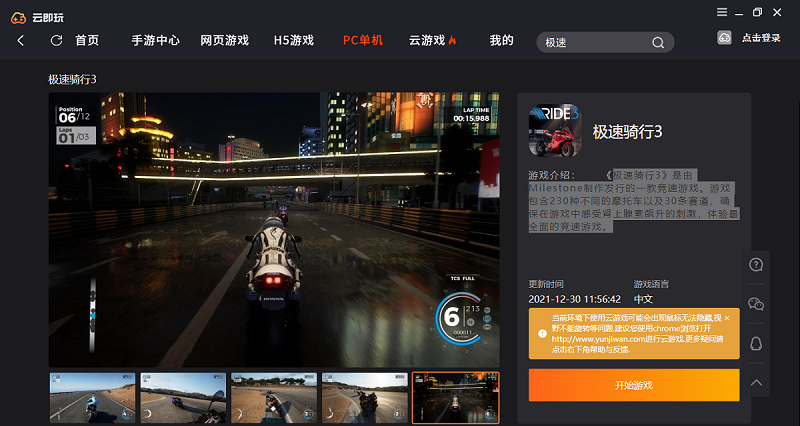Dismiss the orange warning notification
800x426 pixels.
(727, 318)
